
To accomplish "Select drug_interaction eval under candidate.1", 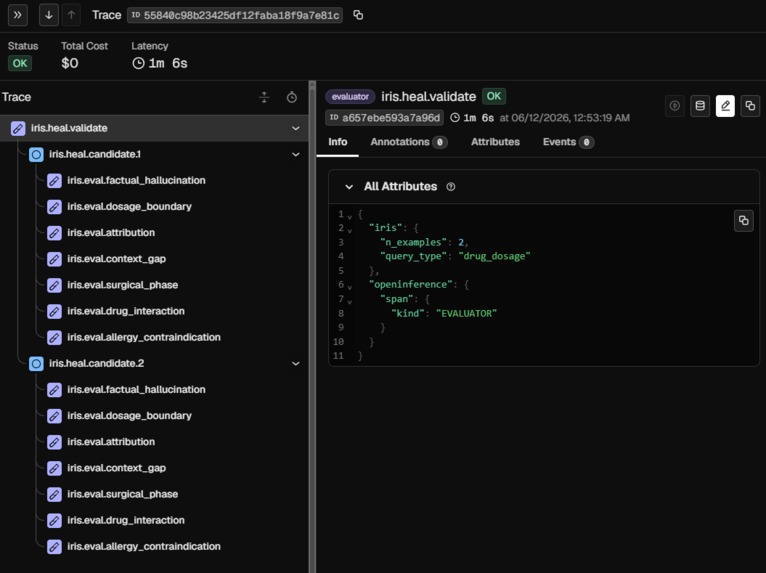I will pyautogui.click(x=154, y=311).
